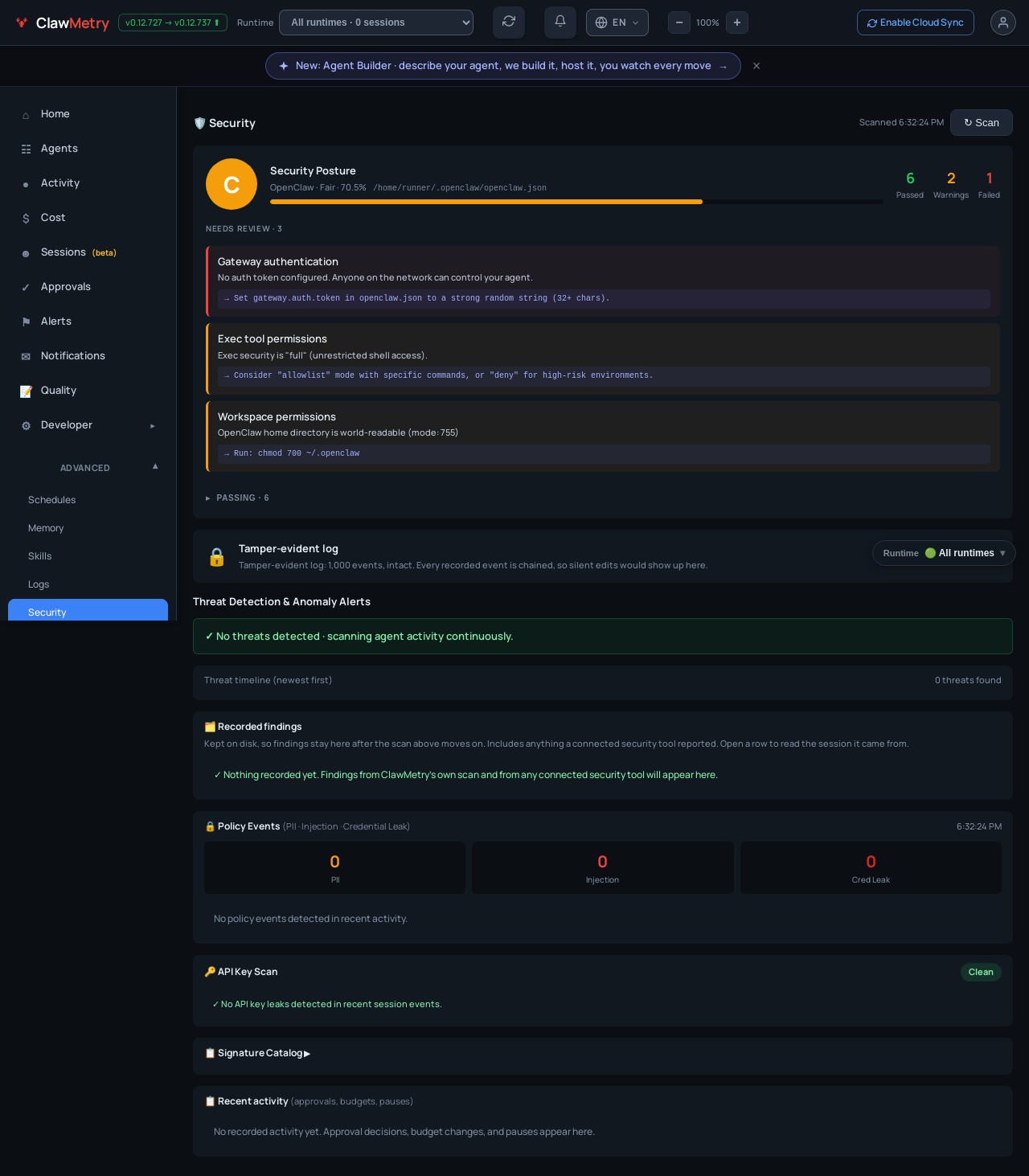1029x1176 pixels.
Task: Open the Activity section
Action: (88, 183)
